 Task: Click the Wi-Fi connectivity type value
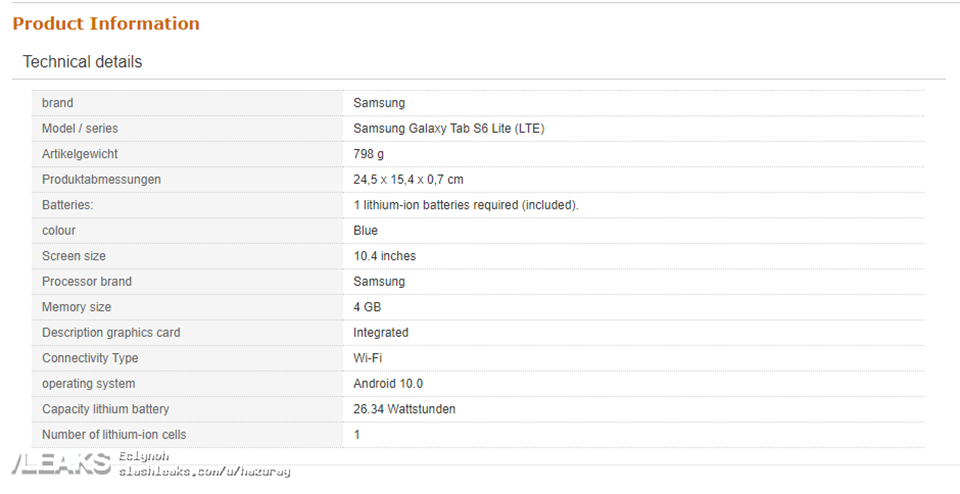(x=368, y=358)
